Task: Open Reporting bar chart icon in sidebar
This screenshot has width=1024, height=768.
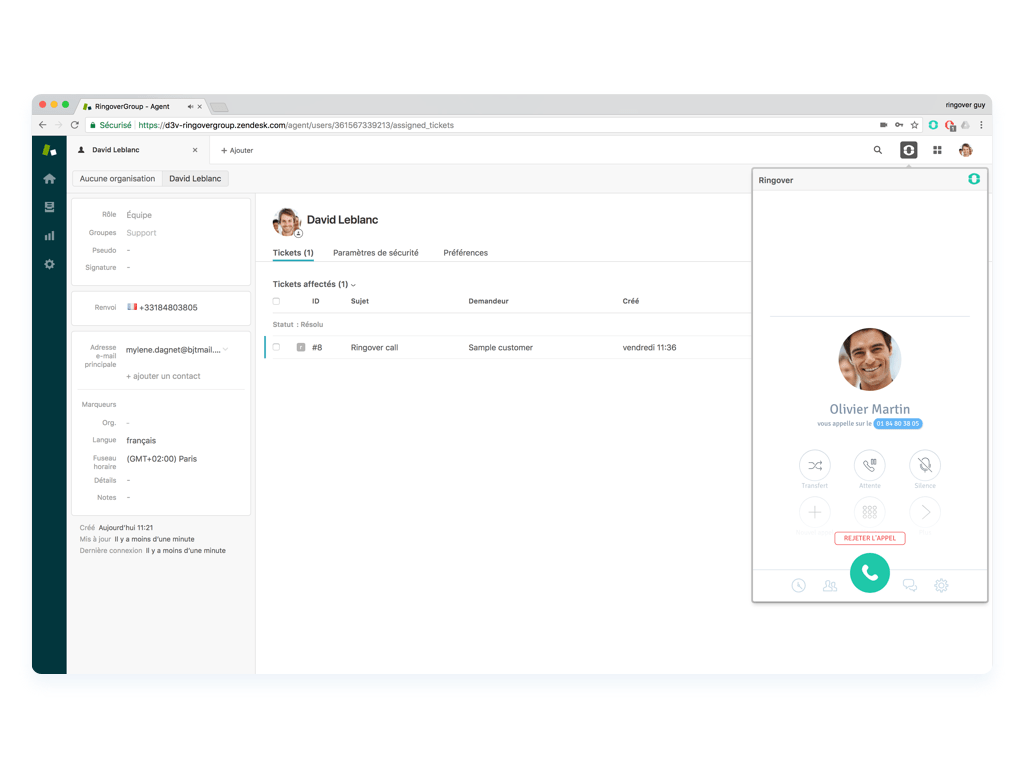Action: click(49, 236)
